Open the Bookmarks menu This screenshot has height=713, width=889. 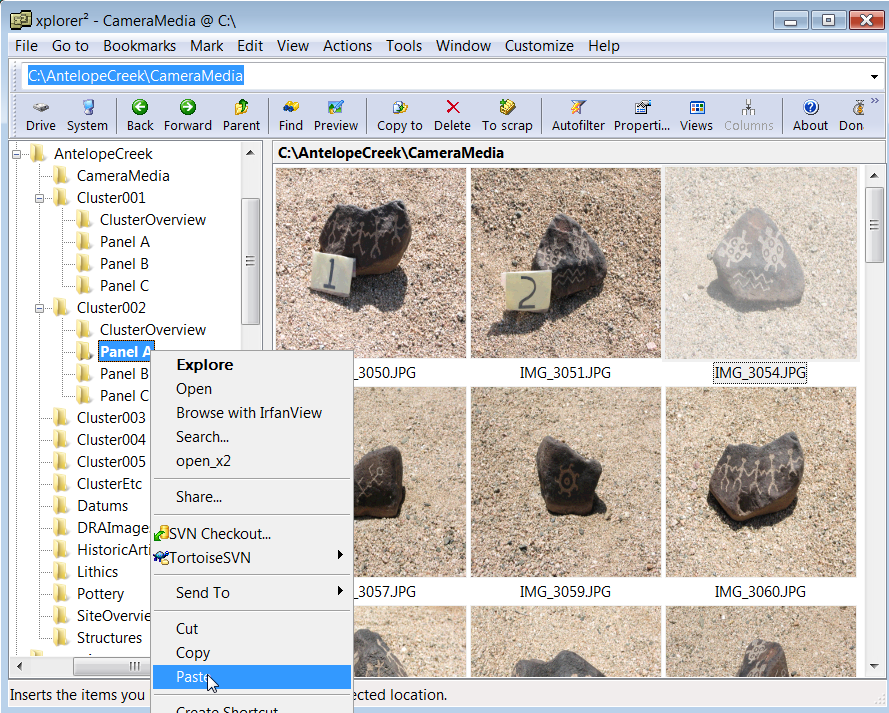click(139, 46)
